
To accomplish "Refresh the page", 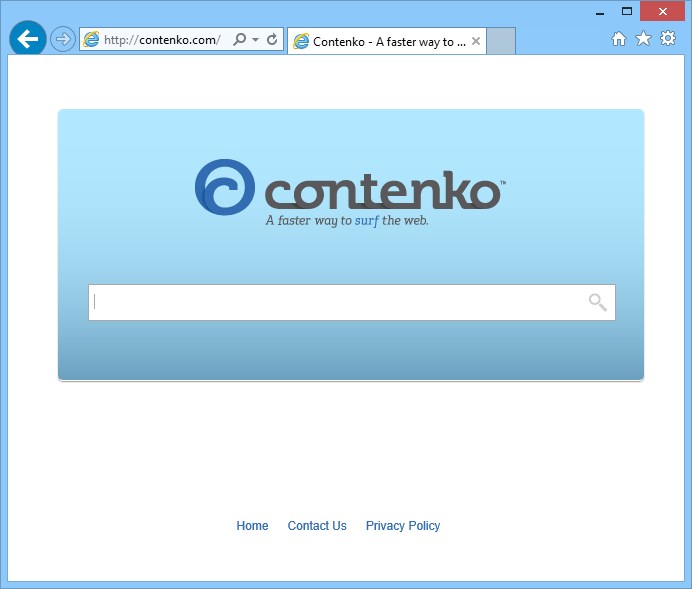I will (x=272, y=39).
